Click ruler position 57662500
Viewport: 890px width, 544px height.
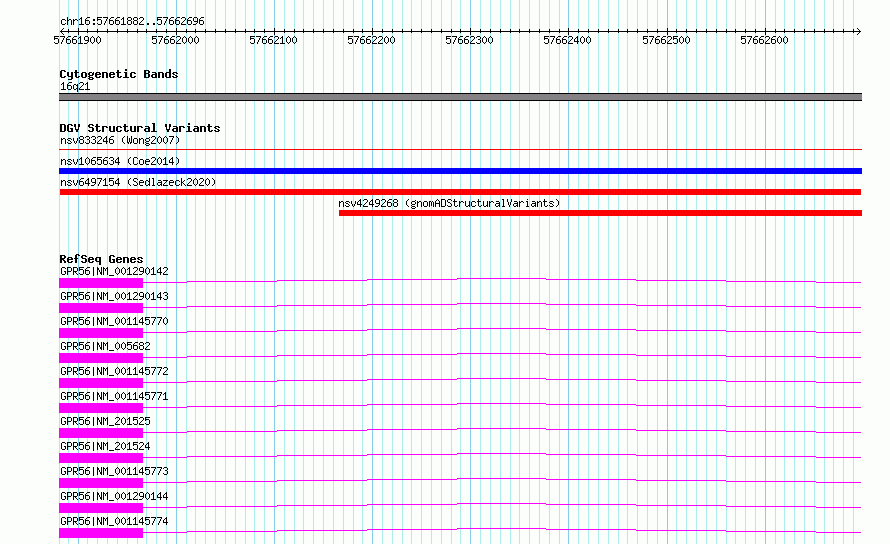coord(666,40)
